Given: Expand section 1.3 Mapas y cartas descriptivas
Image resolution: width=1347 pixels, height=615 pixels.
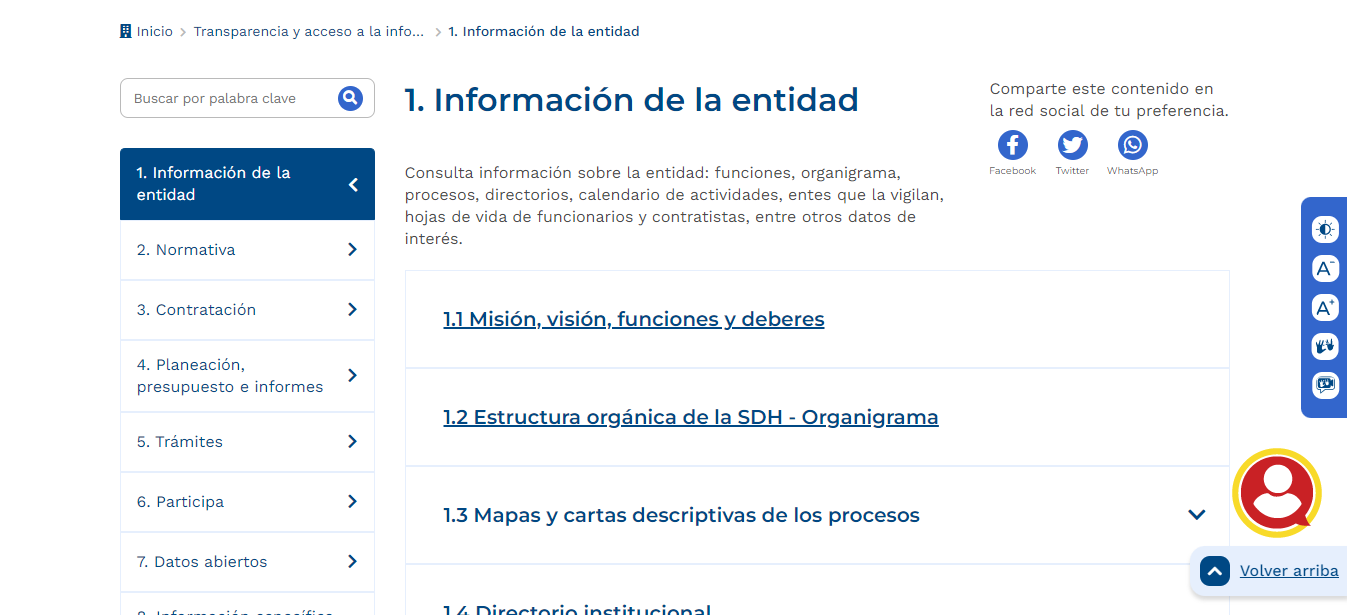Looking at the screenshot, I should point(1196,515).
